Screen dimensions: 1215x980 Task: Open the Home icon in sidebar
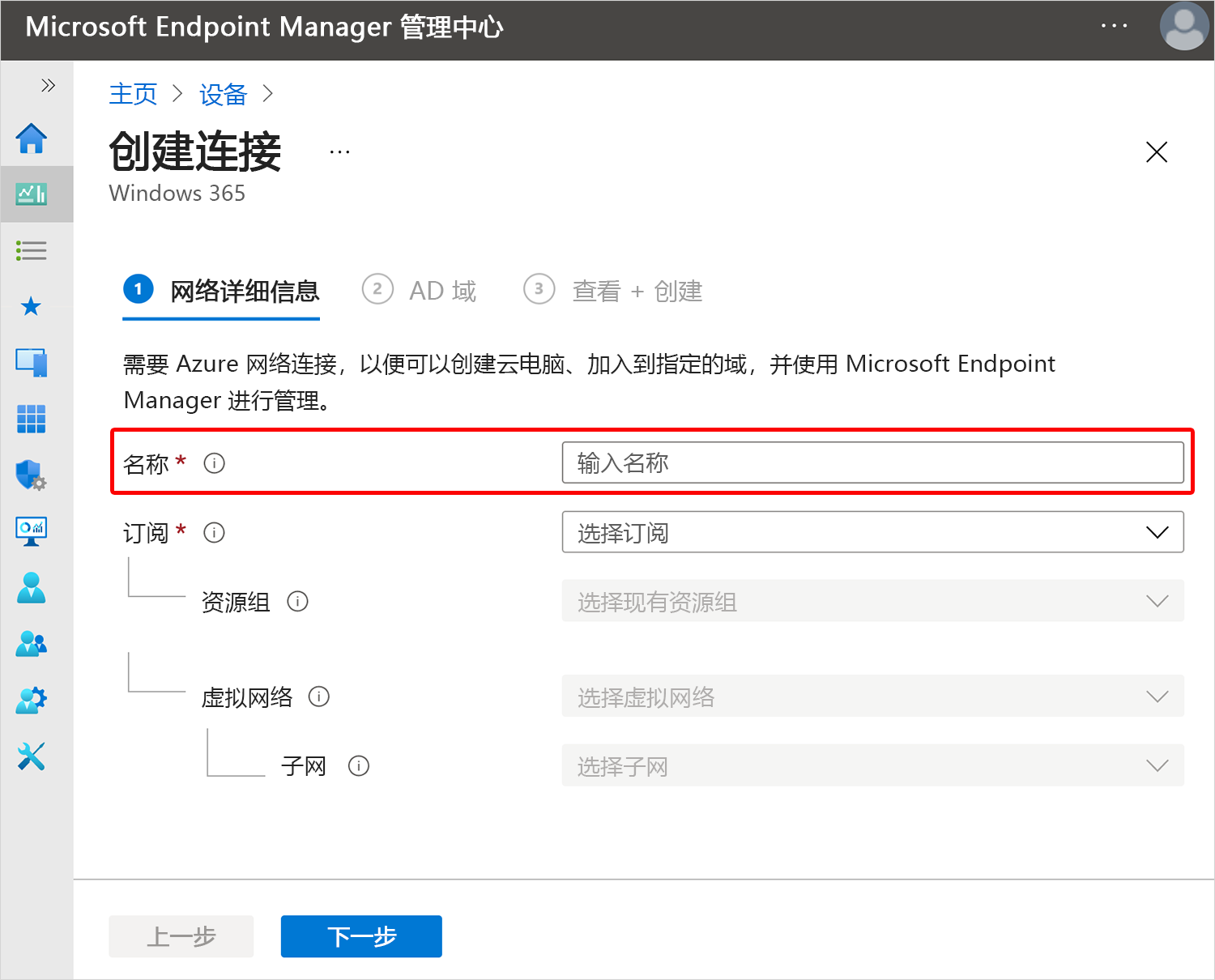pyautogui.click(x=32, y=138)
